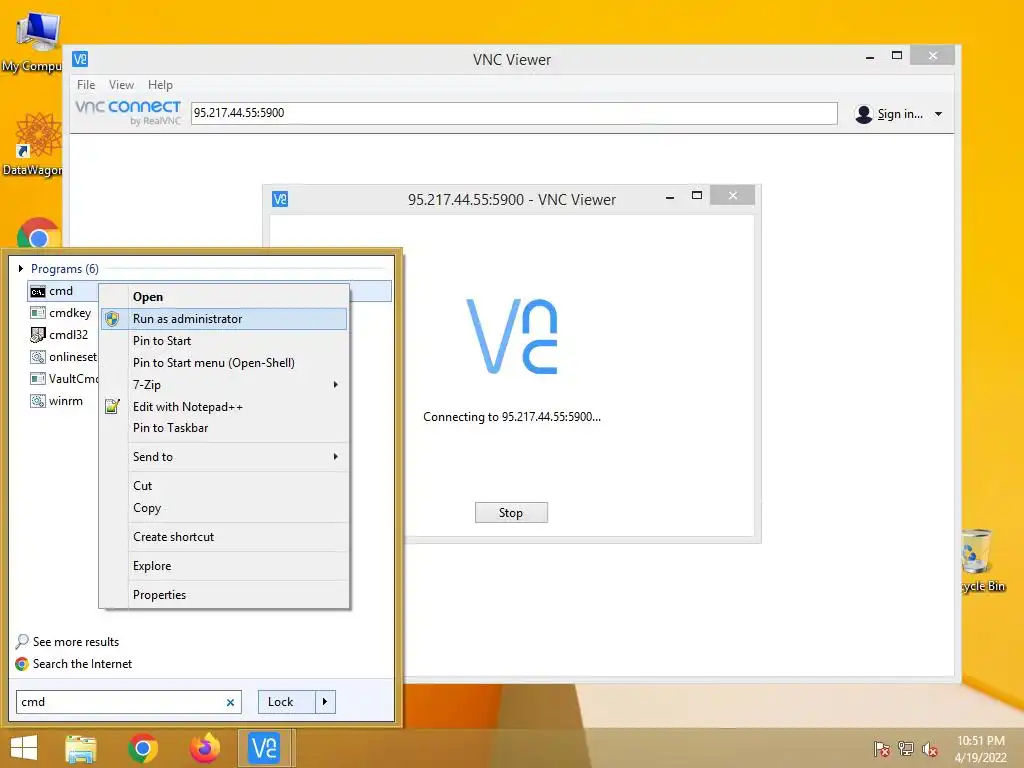Screen dimensions: 1024x768
Task: Click the user avatar beside Sign in
Action: click(x=863, y=114)
